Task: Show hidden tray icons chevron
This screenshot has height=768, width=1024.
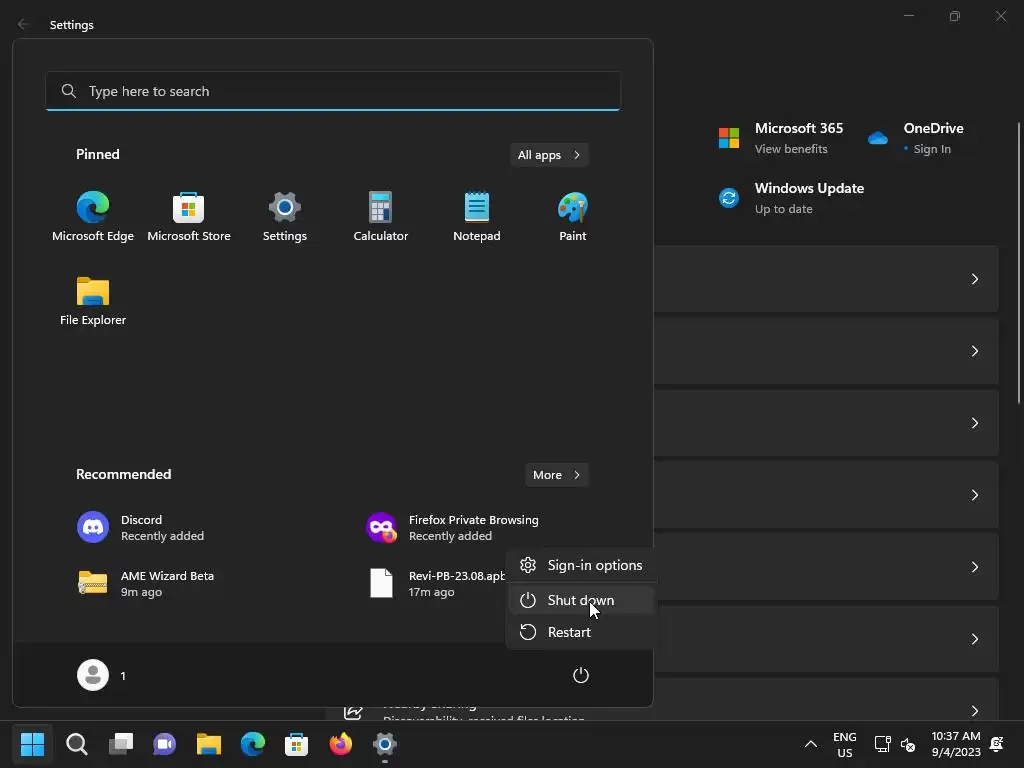Action: (x=810, y=744)
